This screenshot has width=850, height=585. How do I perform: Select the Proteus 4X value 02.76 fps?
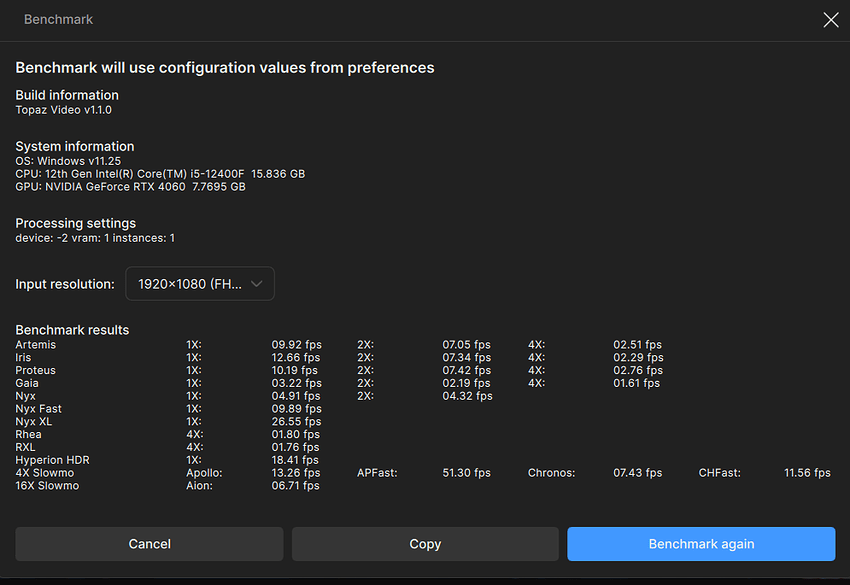(x=637, y=371)
